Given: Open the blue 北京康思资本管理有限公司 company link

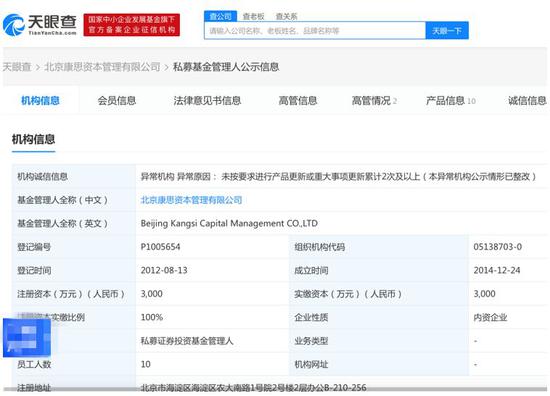Looking at the screenshot, I should [191, 200].
